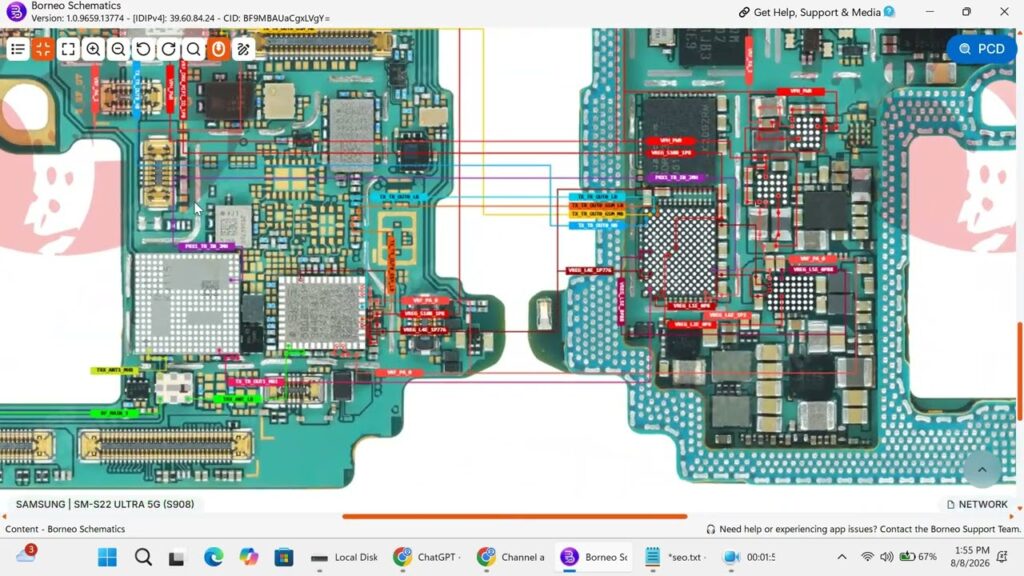Viewport: 1024px width, 576px height.
Task: Click the orange vertical scrollbar thumb
Action: 1019,372
